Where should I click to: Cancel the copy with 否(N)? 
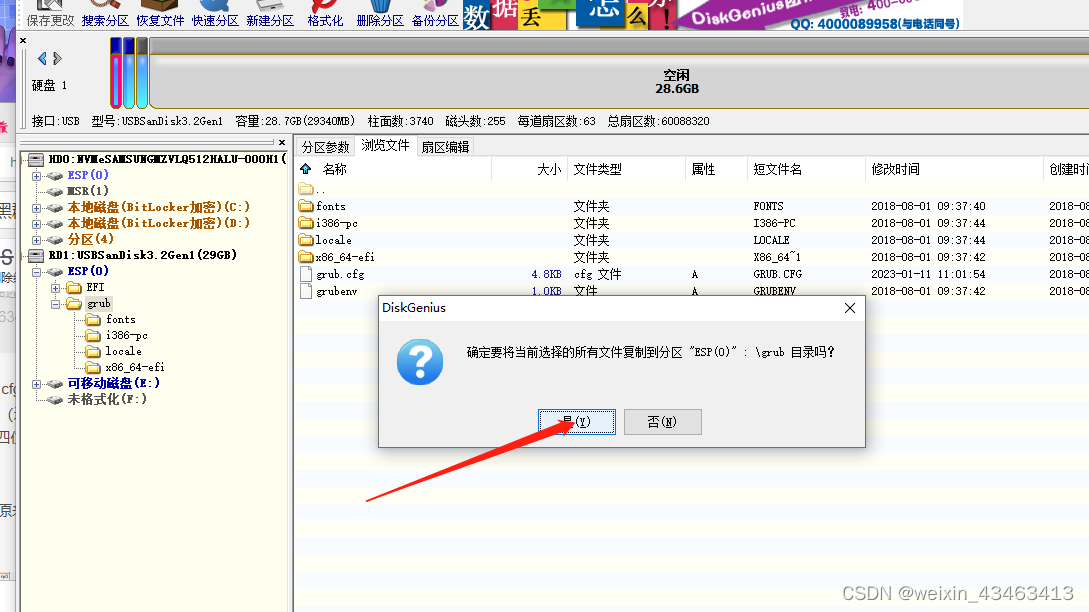tap(662, 421)
